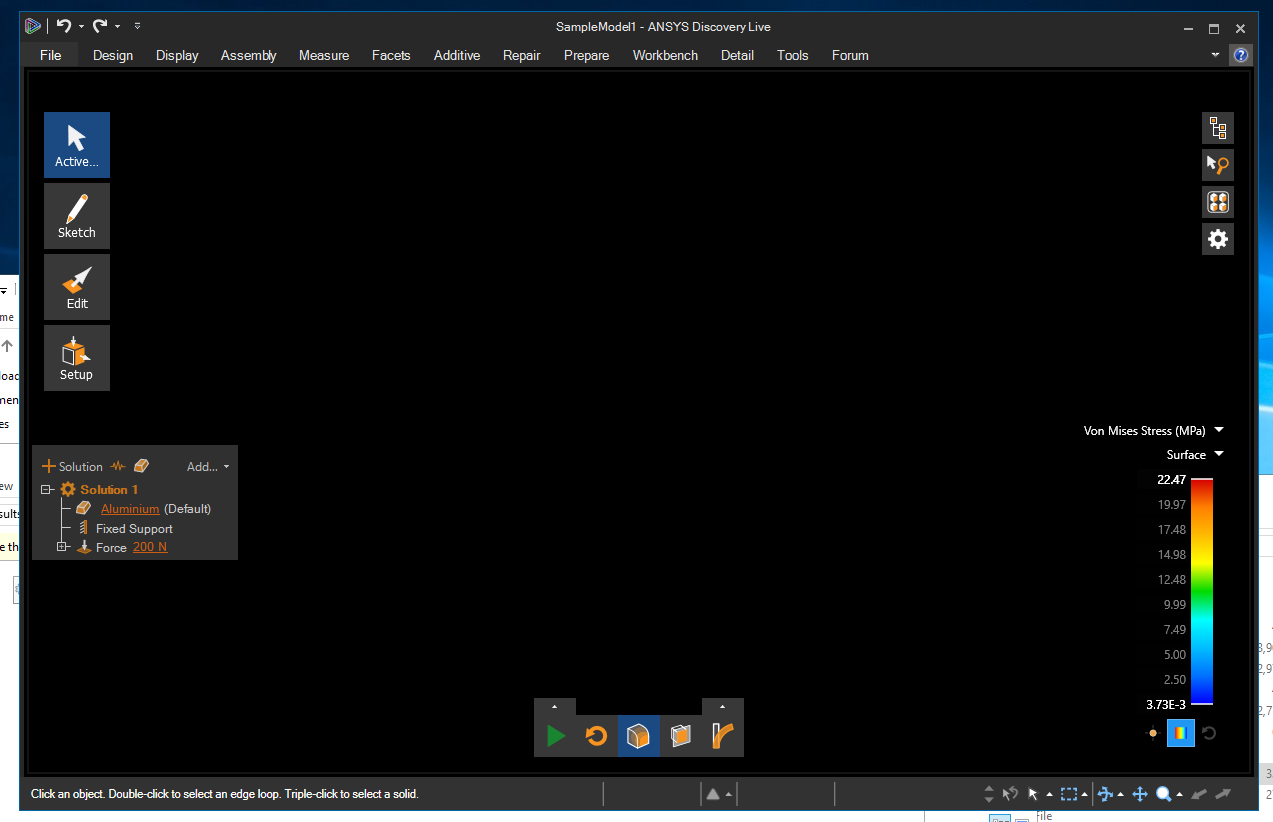The height and width of the screenshot is (822, 1273).
Task: Edit the 200 N force value link
Action: 150,547
